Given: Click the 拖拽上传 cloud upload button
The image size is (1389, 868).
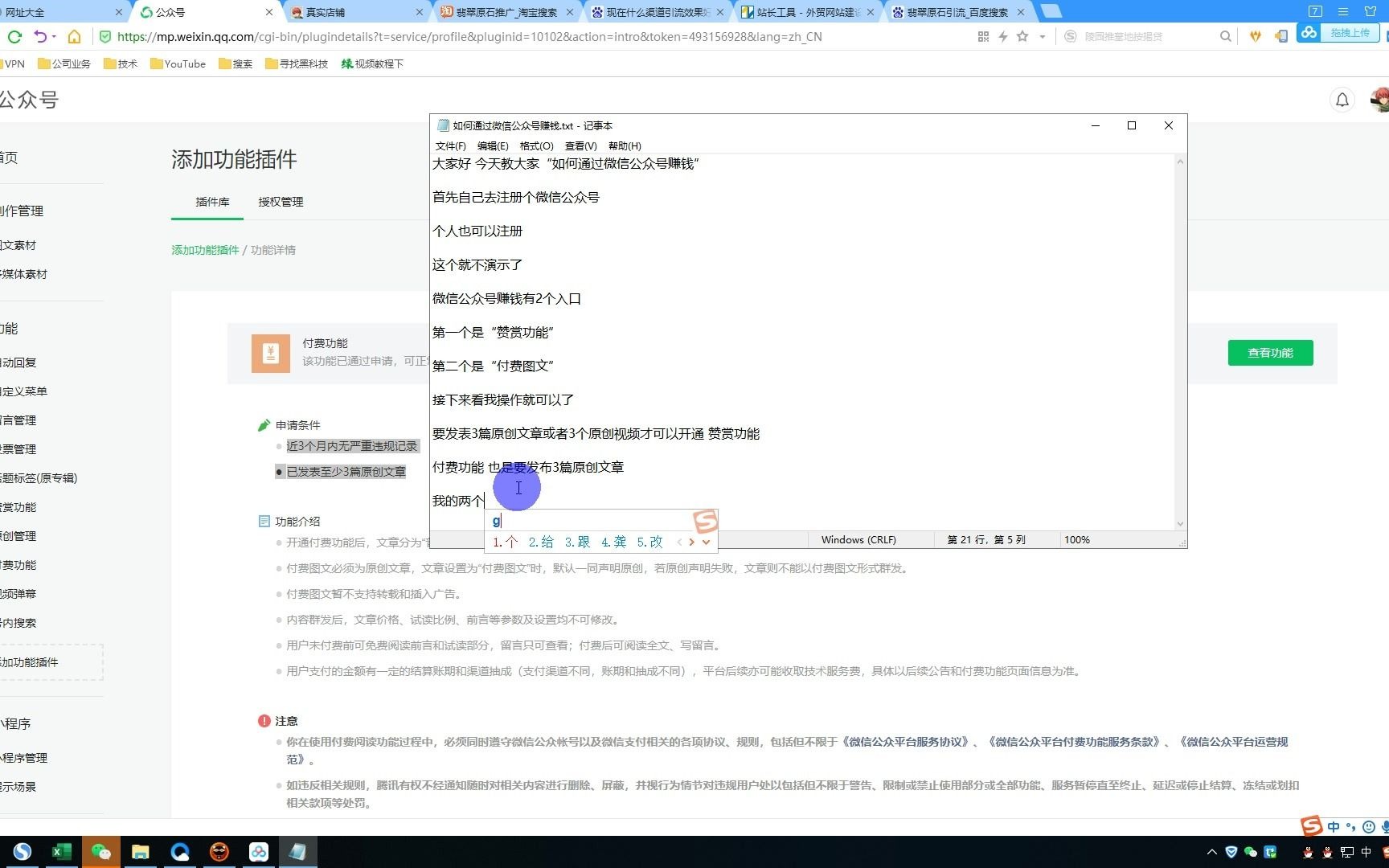Looking at the screenshot, I should 1339,33.
